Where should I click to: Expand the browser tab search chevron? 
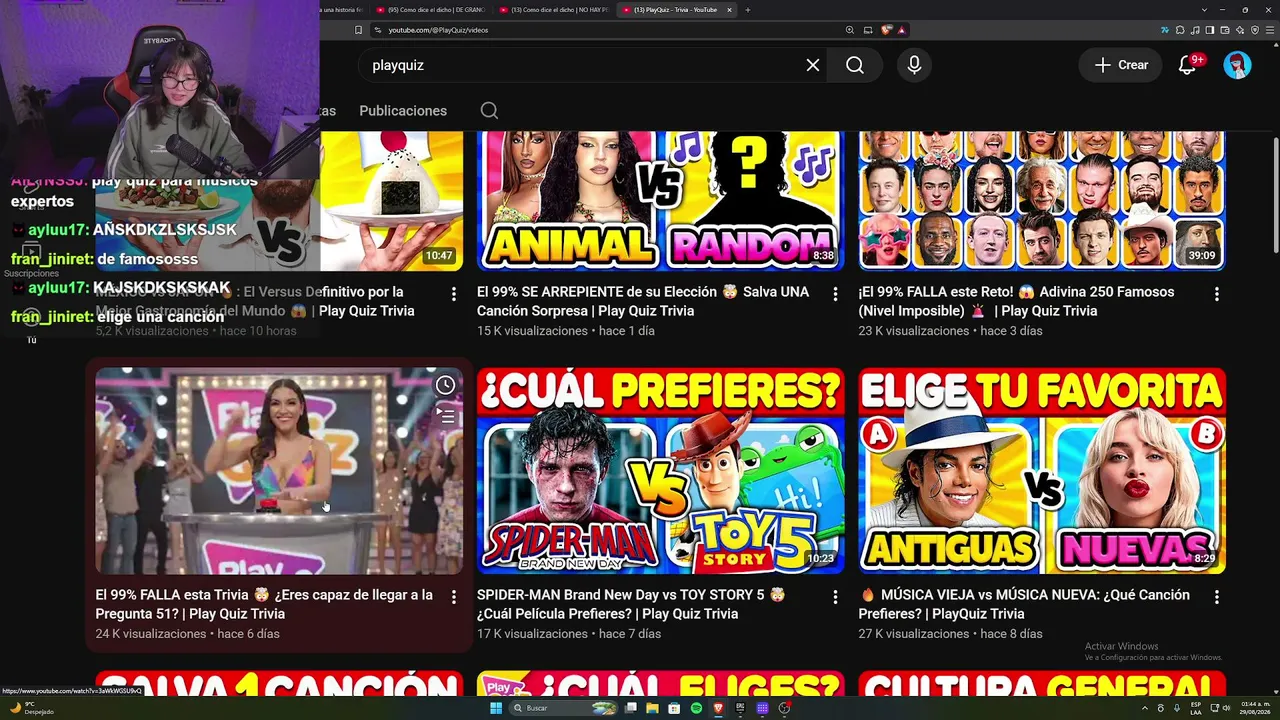tap(1204, 10)
